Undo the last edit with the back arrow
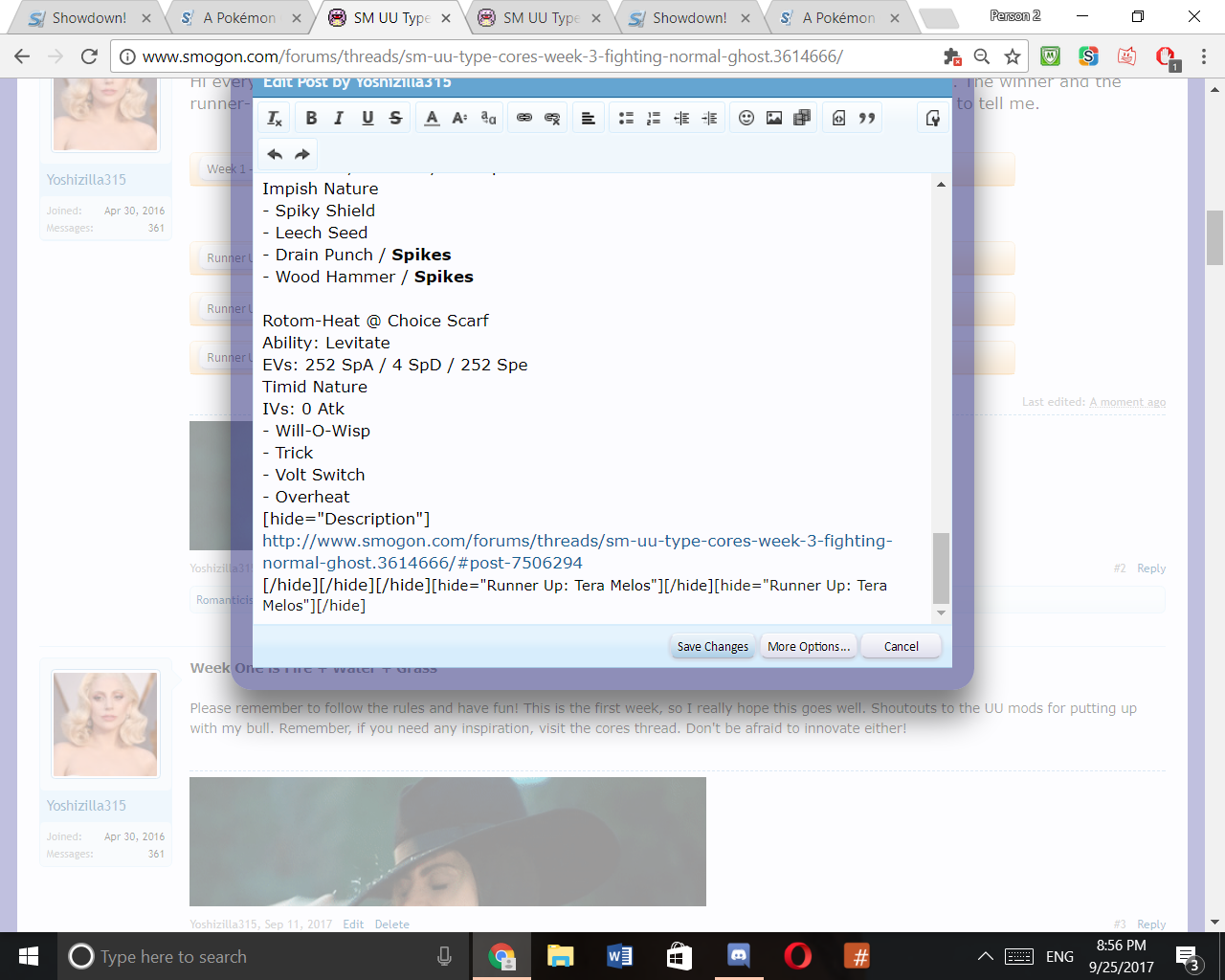The width and height of the screenshot is (1225, 980). pyautogui.click(x=275, y=154)
